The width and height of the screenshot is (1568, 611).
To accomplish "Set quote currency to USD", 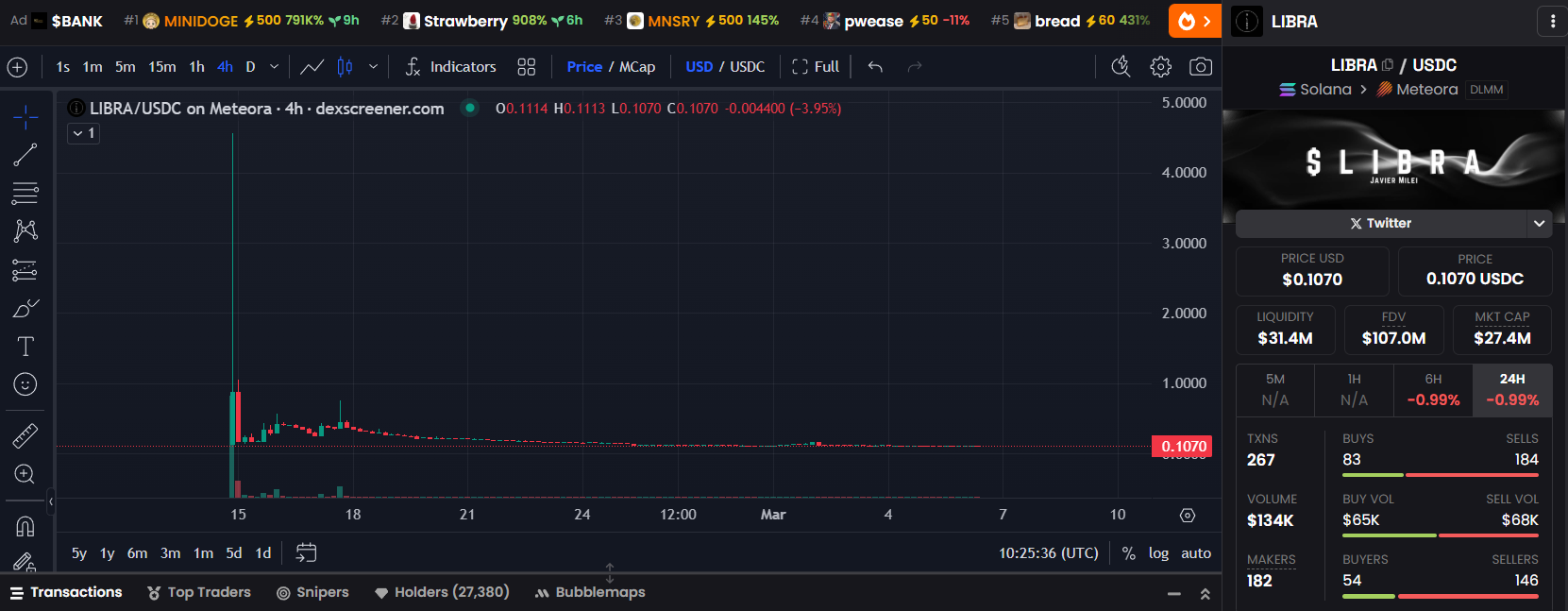I will (700, 67).
